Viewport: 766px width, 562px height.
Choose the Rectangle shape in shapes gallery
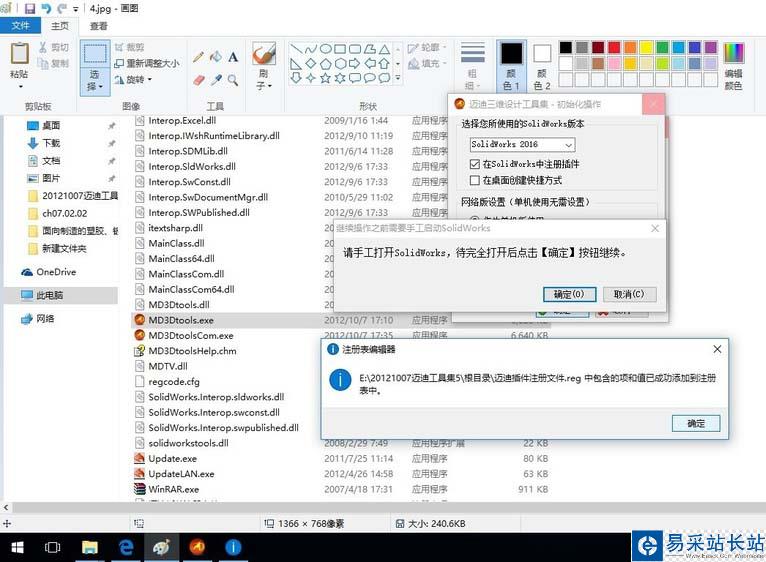coord(340,49)
